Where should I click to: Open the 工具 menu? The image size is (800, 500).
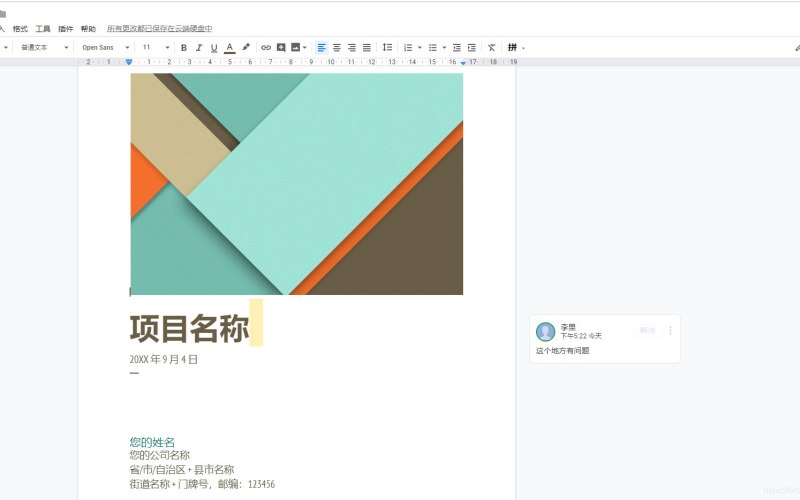coord(43,29)
